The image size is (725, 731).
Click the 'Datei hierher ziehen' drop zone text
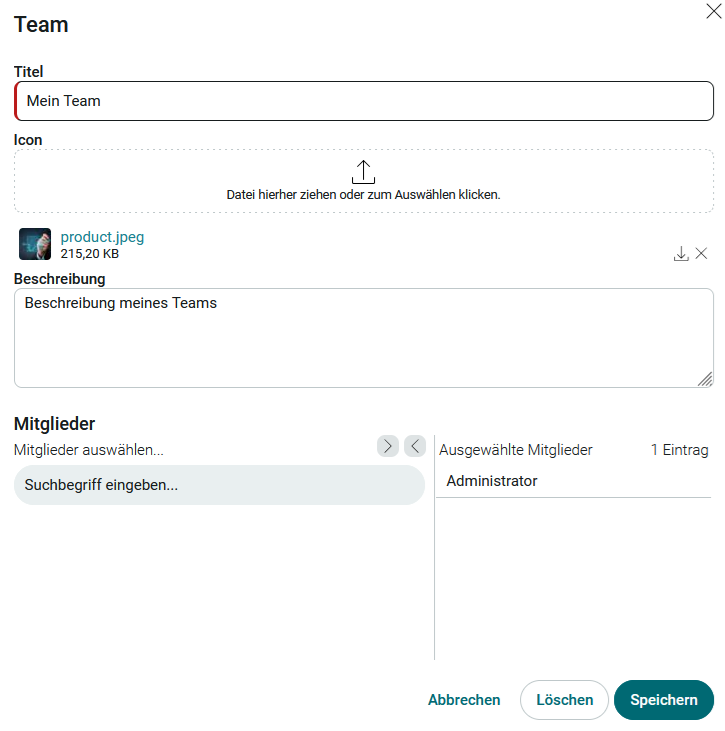[363, 195]
